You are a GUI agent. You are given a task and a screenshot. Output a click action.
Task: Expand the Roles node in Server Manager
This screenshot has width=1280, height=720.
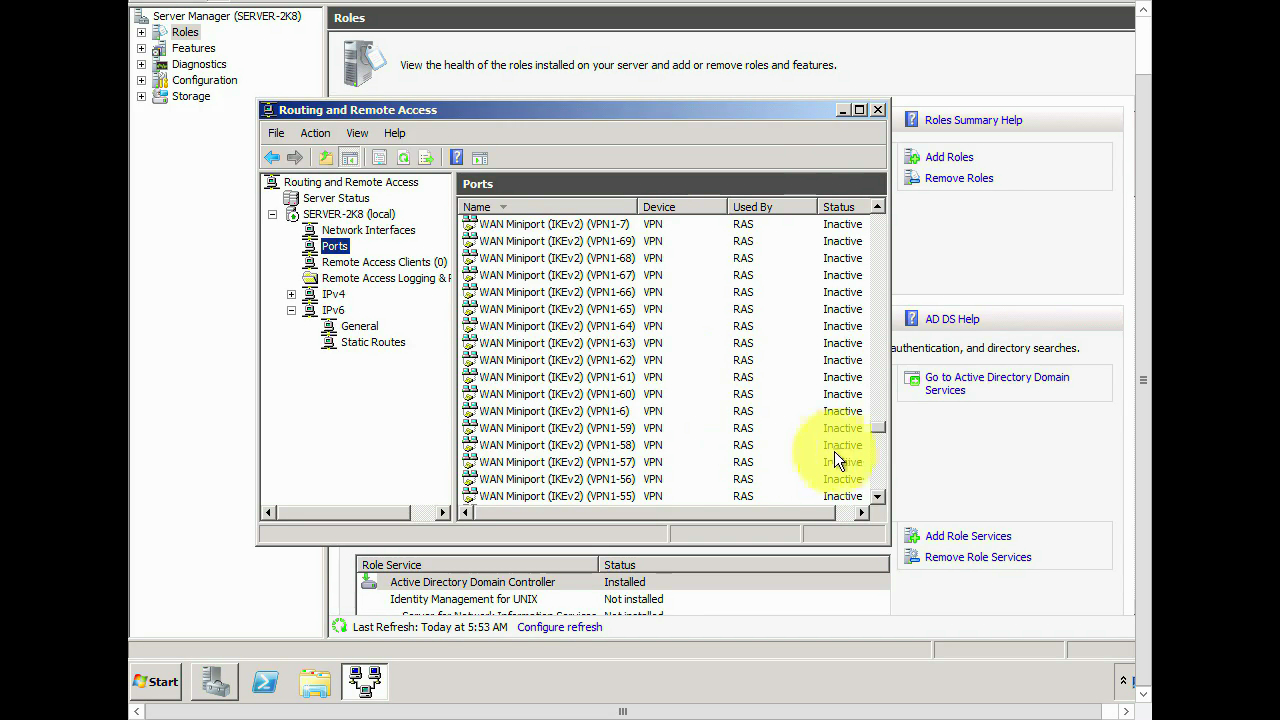141,32
